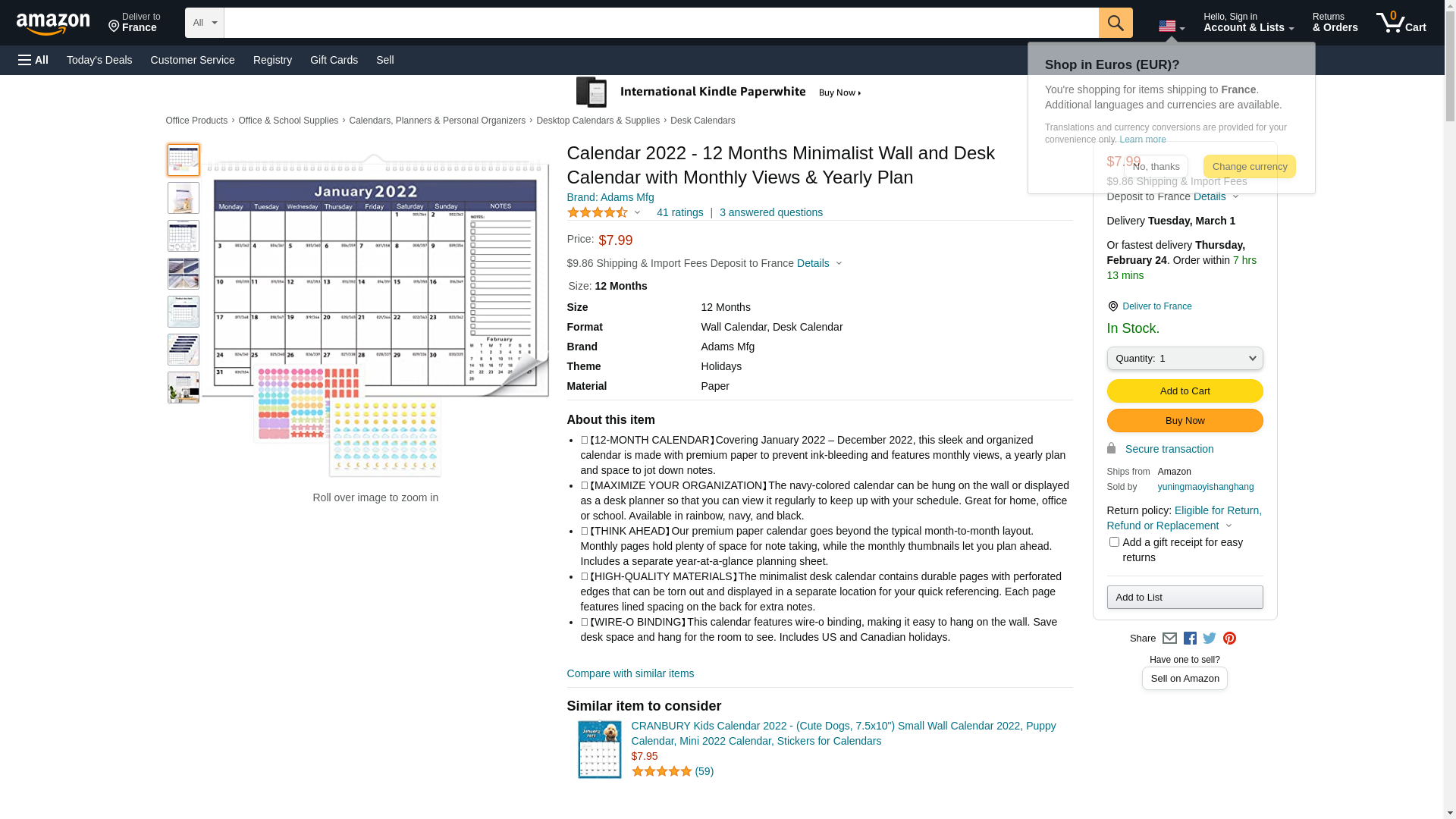The height and width of the screenshot is (819, 1456).
Task: Click the Add to Cart button
Action: click(1185, 391)
